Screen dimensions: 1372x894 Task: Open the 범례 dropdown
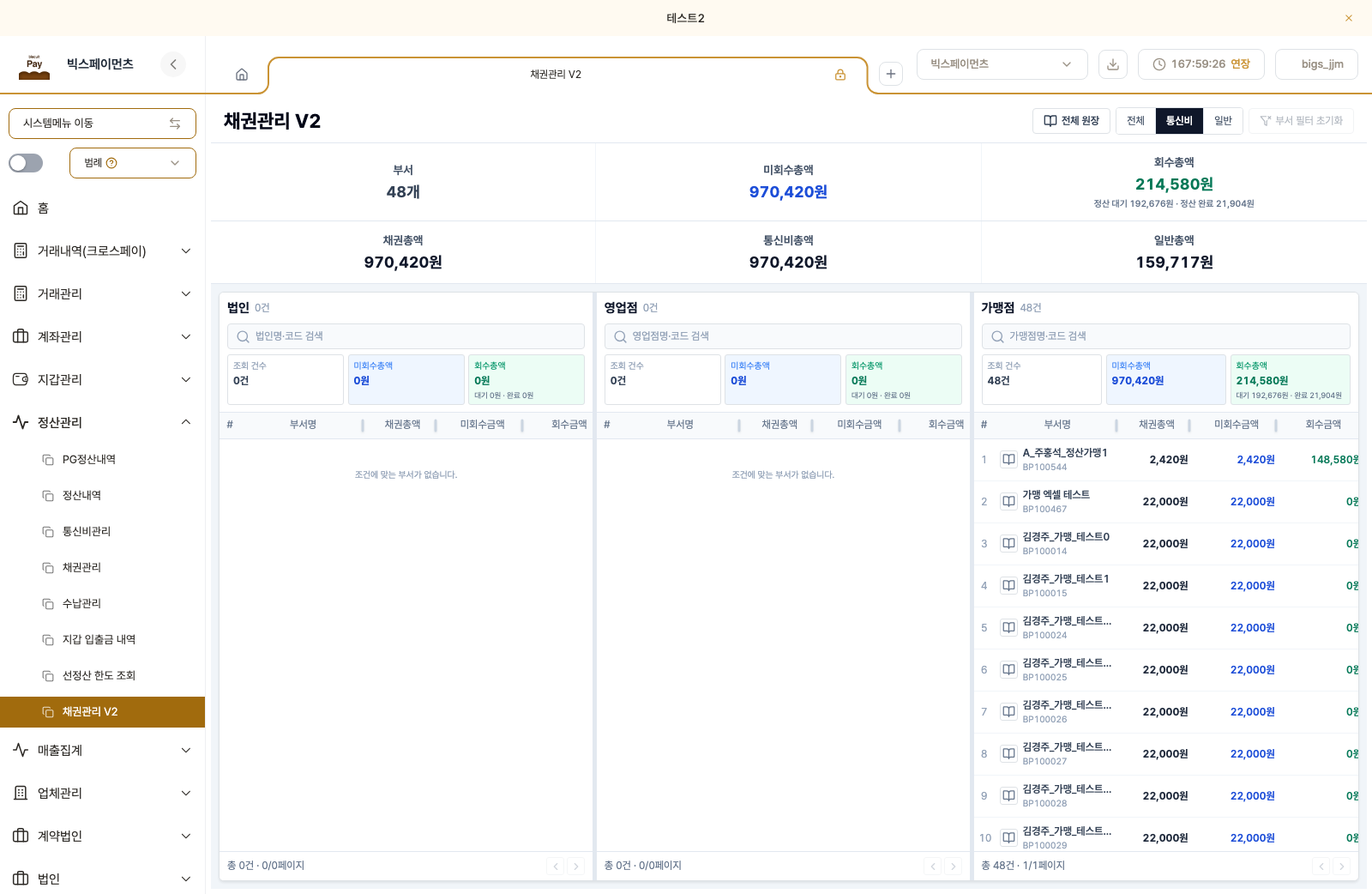pyautogui.click(x=133, y=163)
